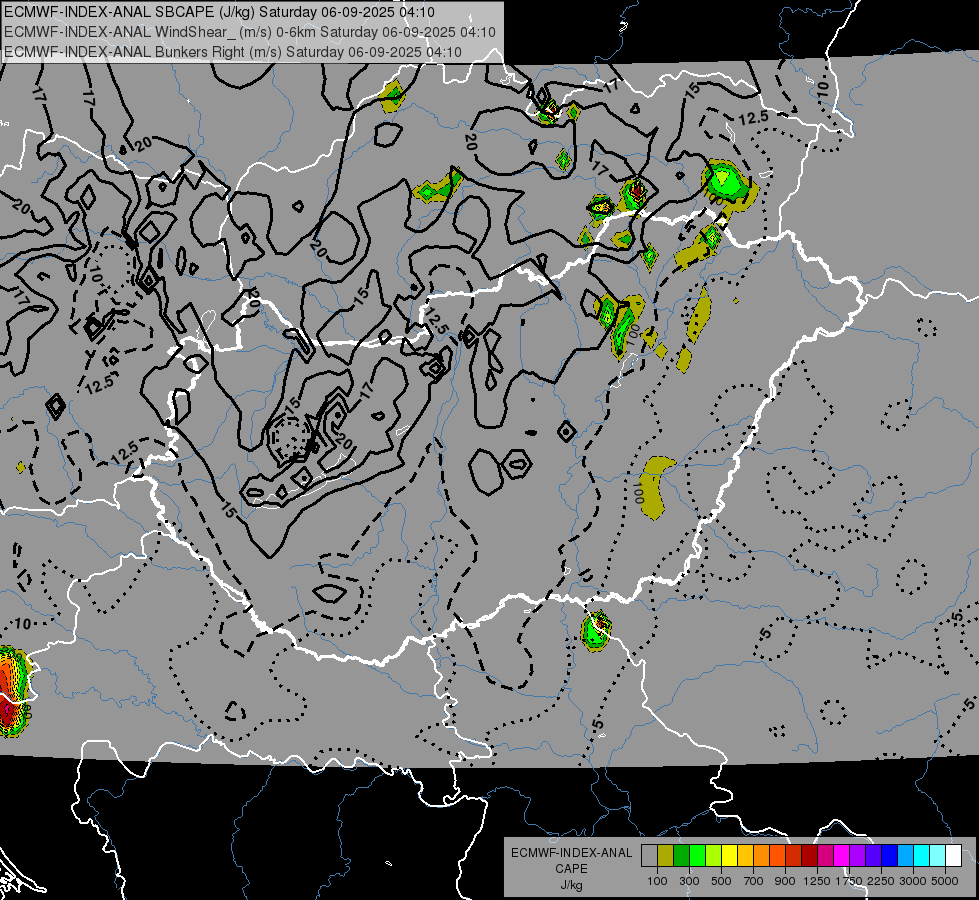Select the dark green legend swatch
979x900 pixels.
[681, 856]
